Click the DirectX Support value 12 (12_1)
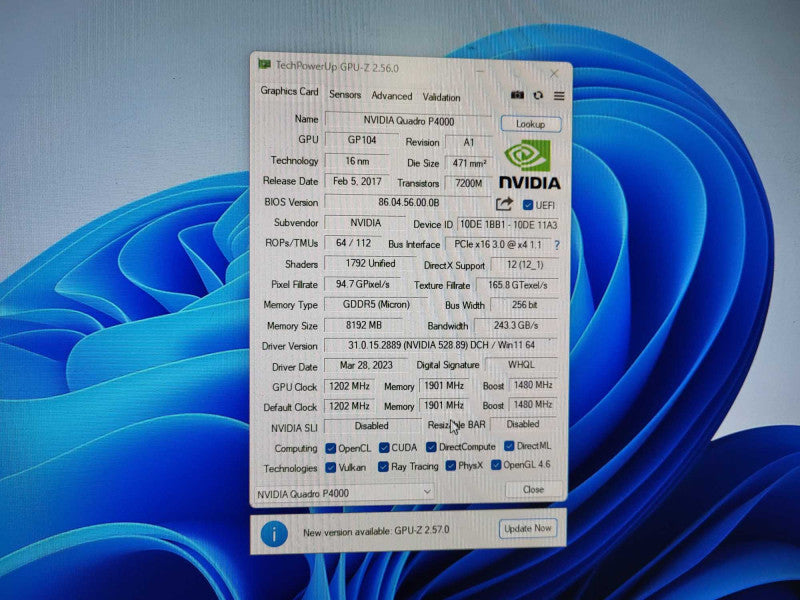This screenshot has width=800, height=600. pos(524,265)
